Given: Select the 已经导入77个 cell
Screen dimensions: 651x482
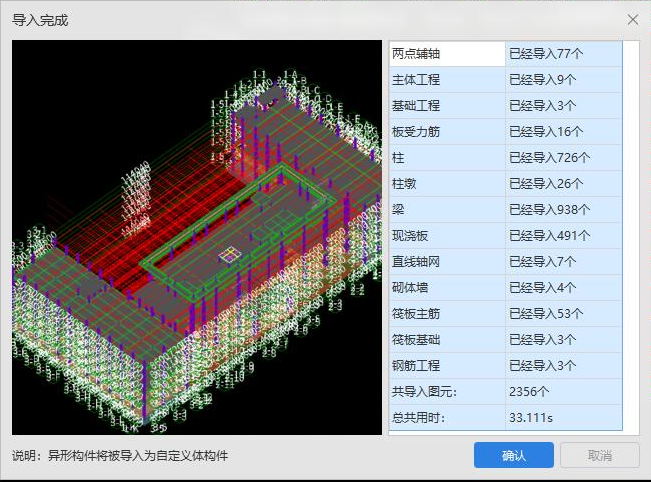Looking at the screenshot, I should pos(564,54).
